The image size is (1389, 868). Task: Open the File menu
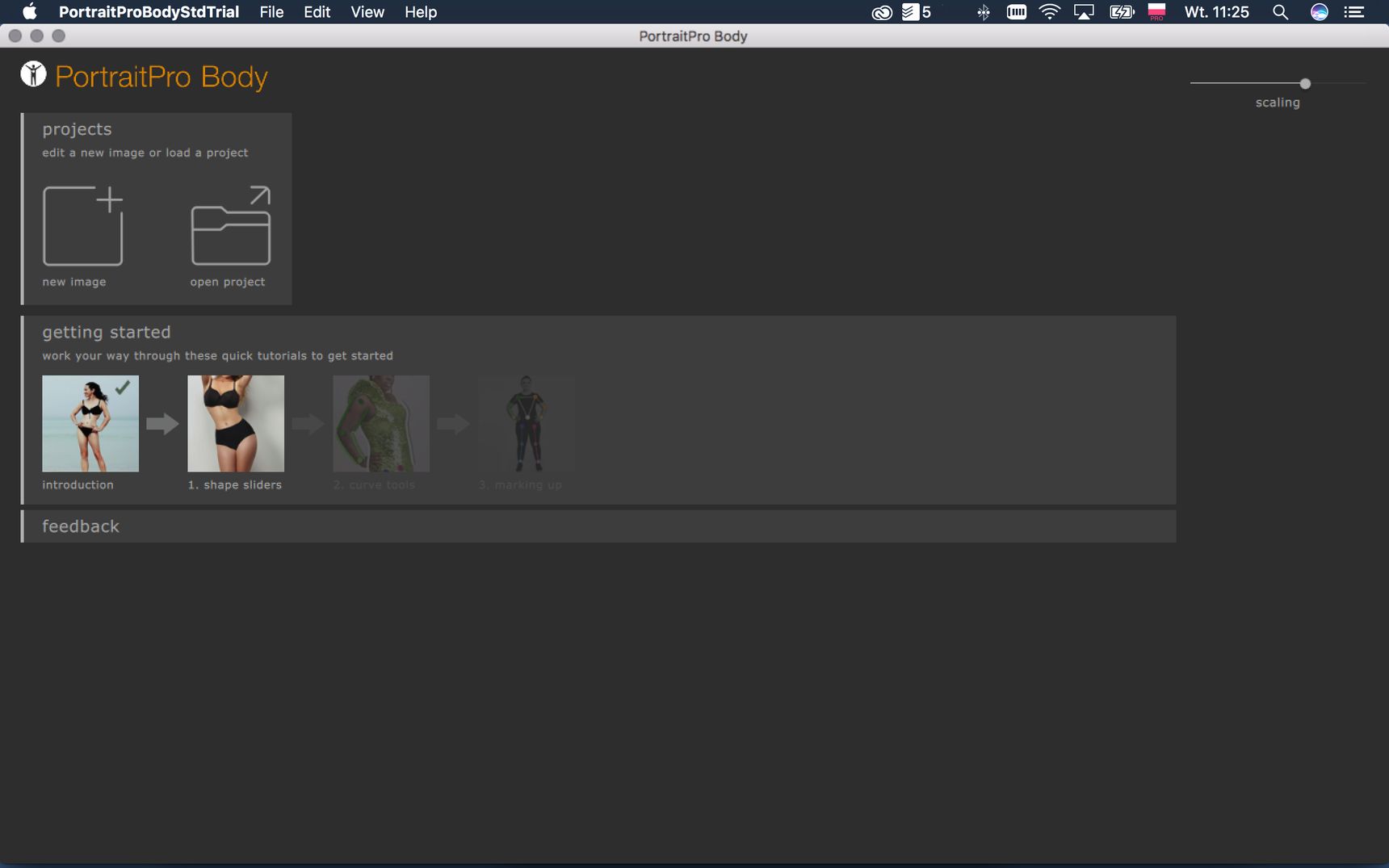271,12
